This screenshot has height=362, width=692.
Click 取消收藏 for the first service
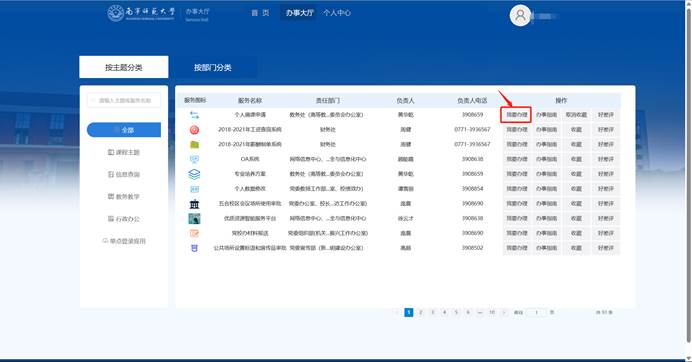[x=576, y=115]
